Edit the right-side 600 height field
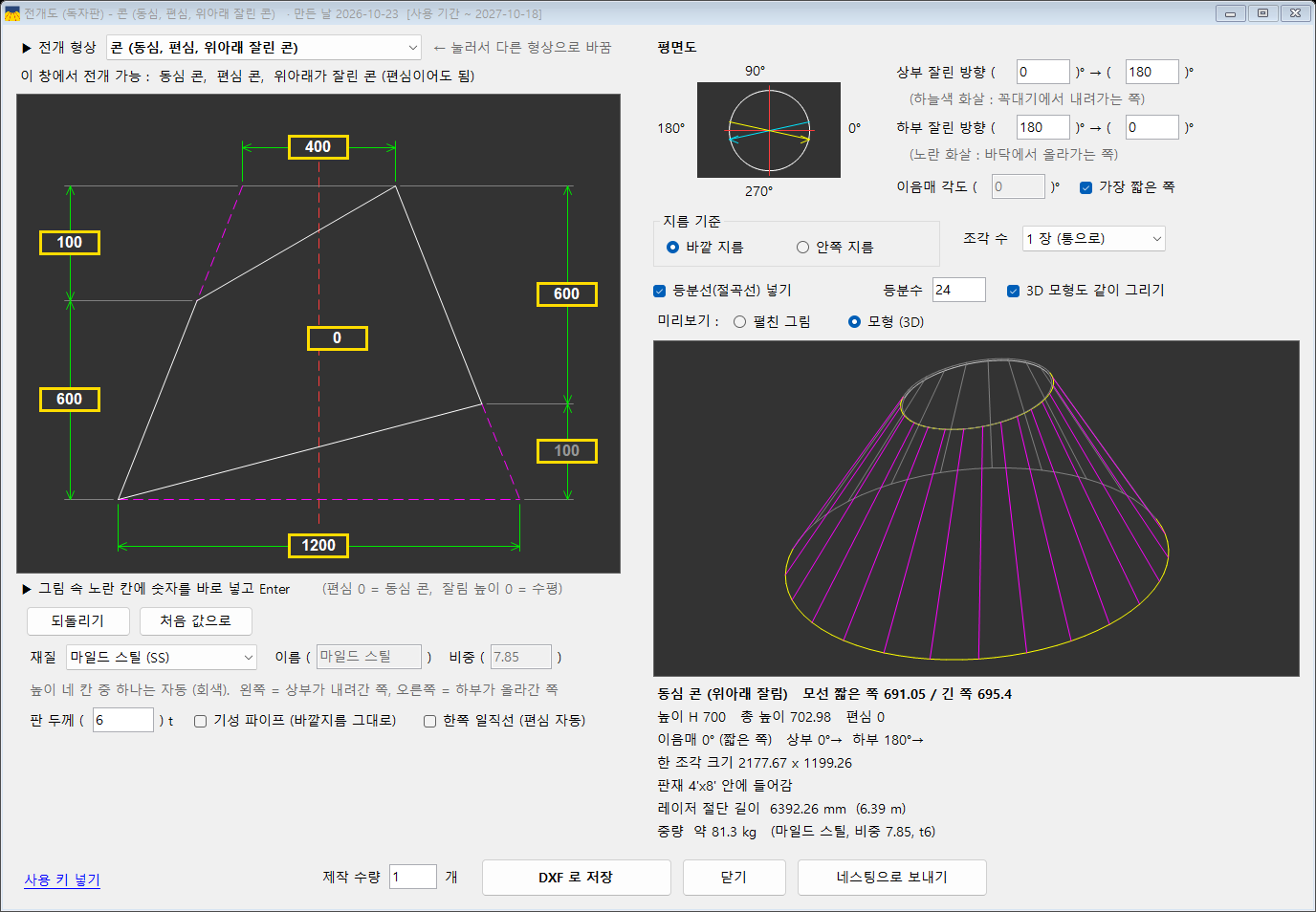The width and height of the screenshot is (1316, 912). [x=567, y=294]
